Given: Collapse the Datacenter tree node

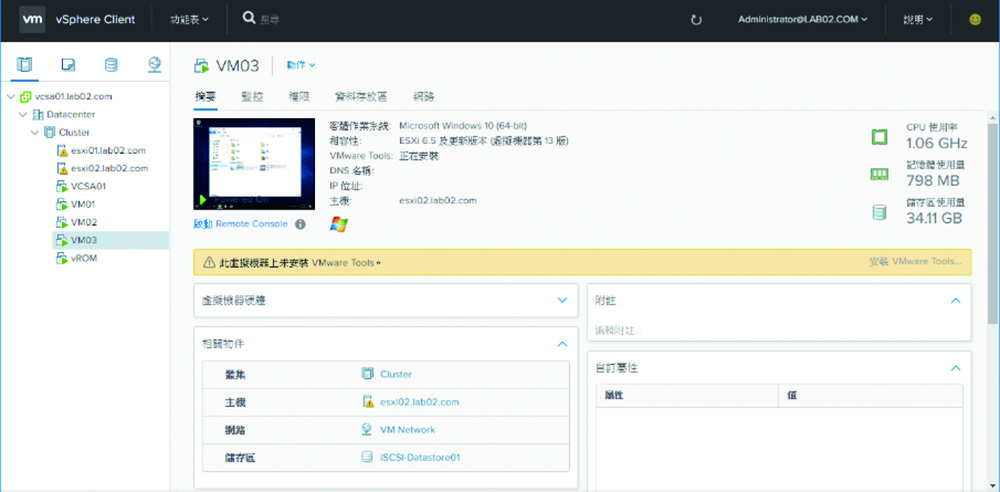Looking at the screenshot, I should [x=22, y=115].
